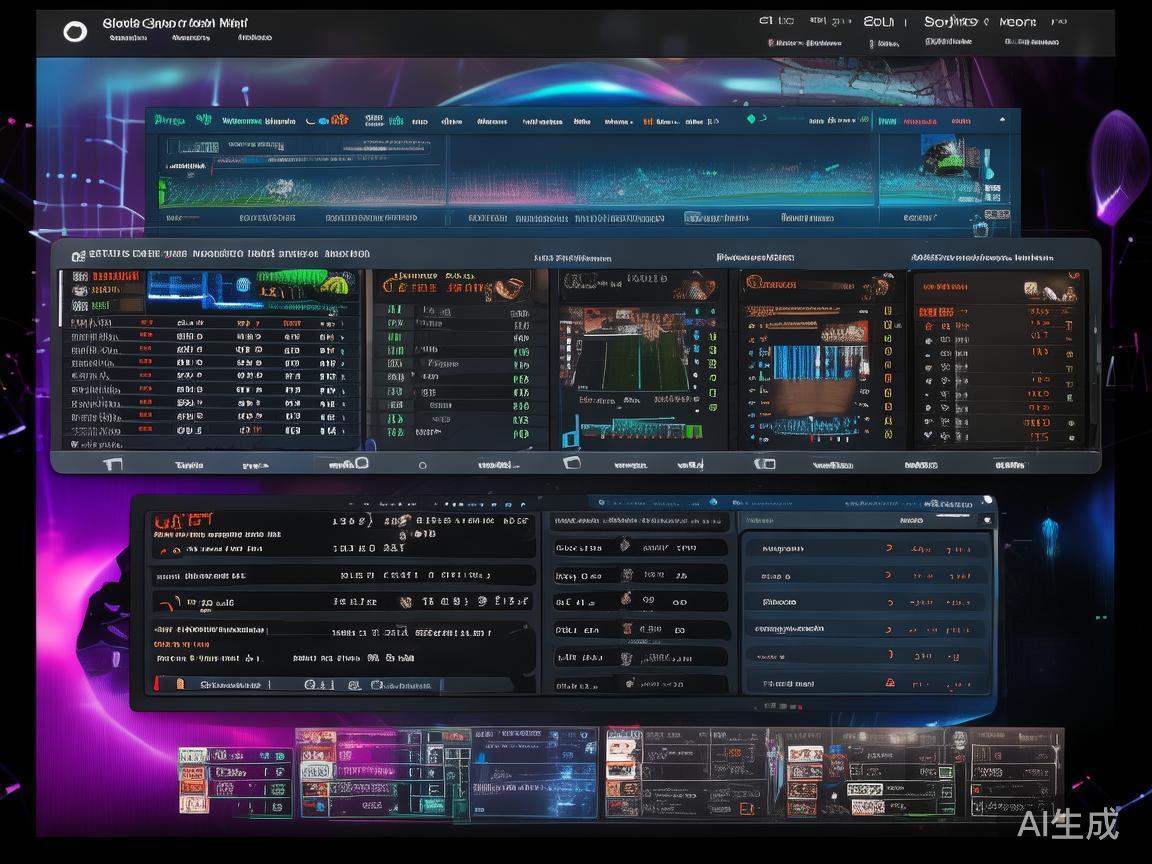Click the screen icon in bottom bar center

(x=572, y=463)
